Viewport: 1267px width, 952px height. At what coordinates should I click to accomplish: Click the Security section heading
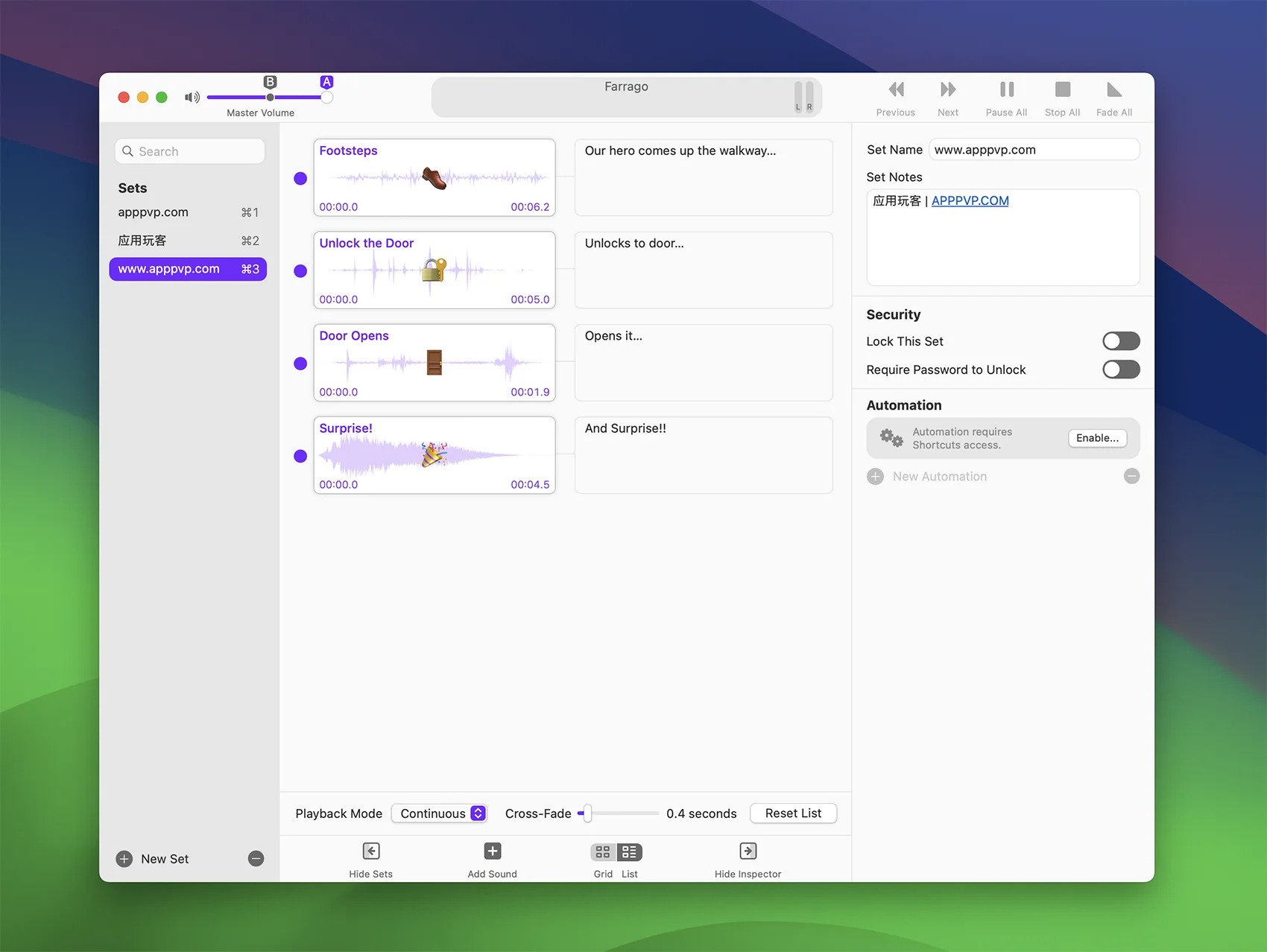click(x=894, y=314)
